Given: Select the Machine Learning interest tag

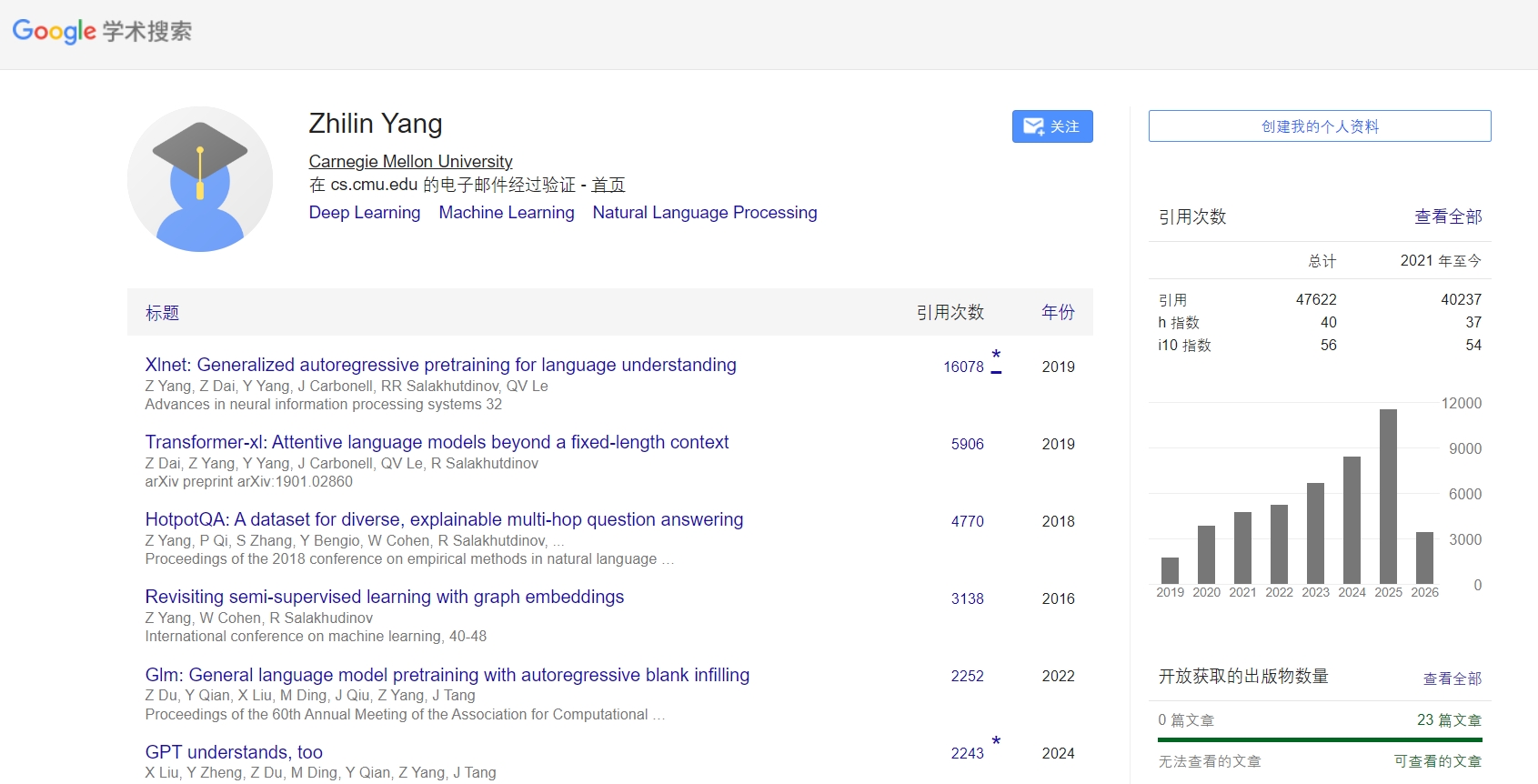Looking at the screenshot, I should (506, 212).
